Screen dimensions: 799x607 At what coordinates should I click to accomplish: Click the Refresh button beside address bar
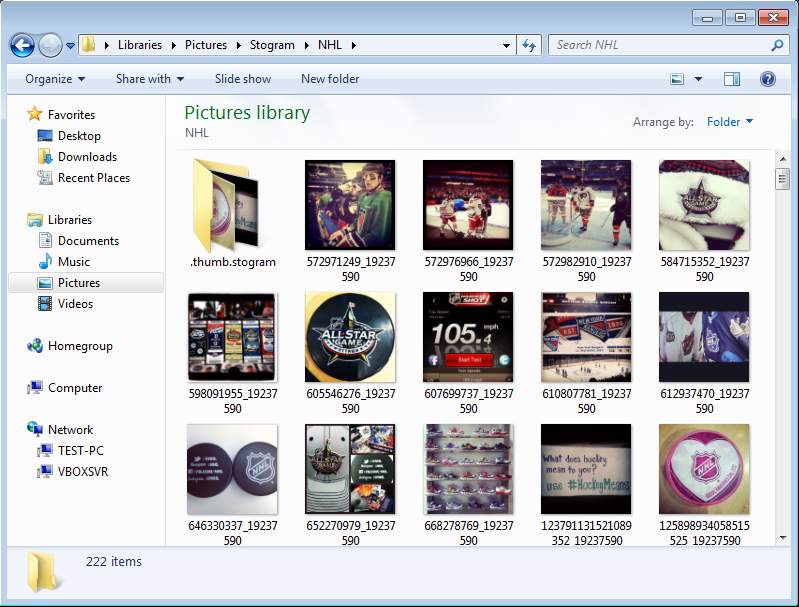coord(530,45)
